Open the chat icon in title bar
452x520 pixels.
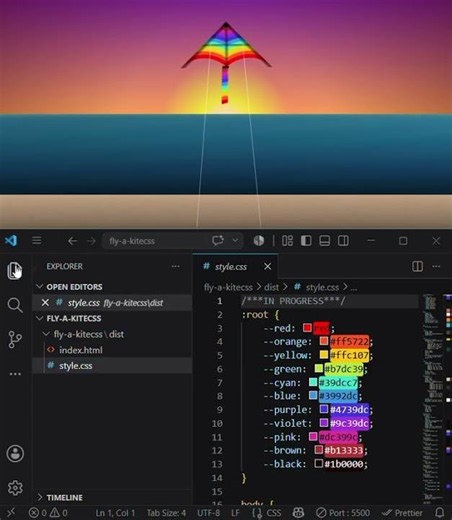click(x=218, y=240)
